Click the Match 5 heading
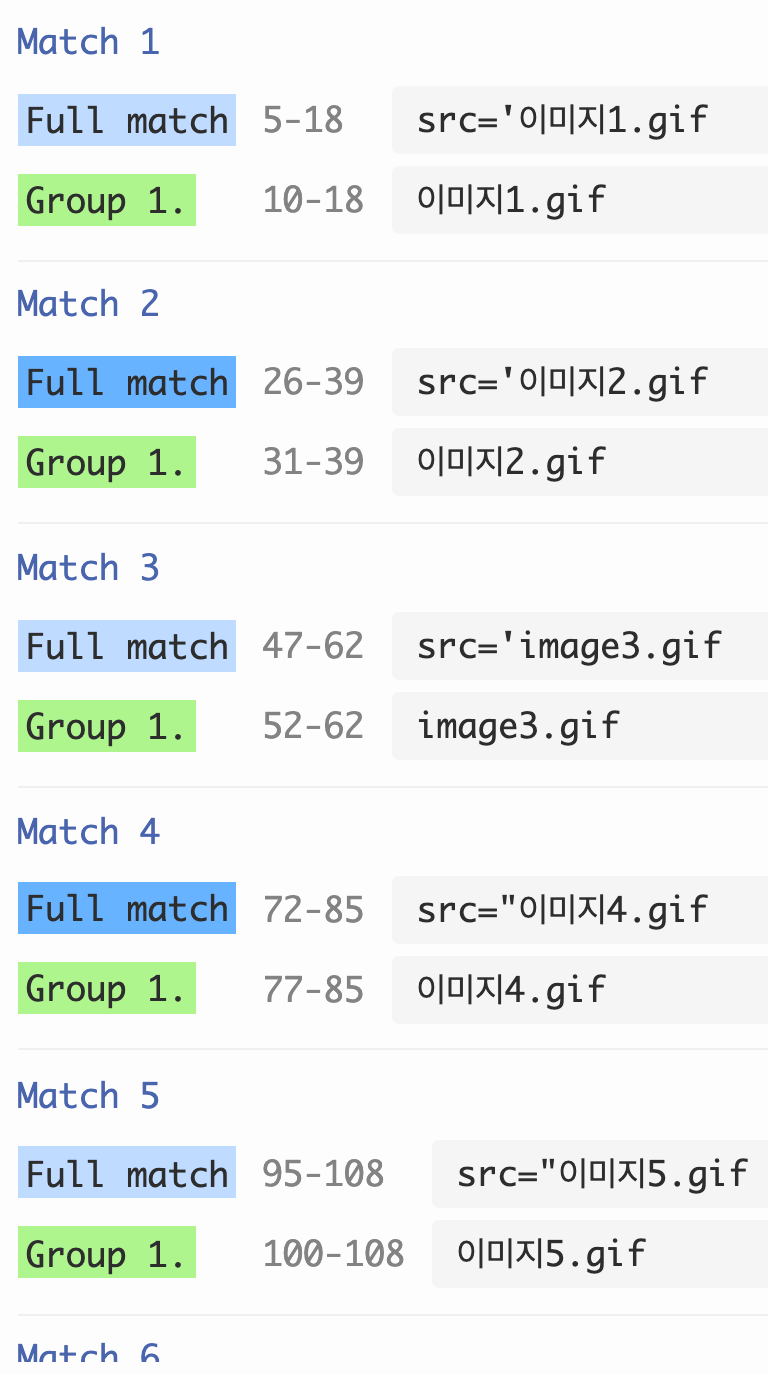 click(x=88, y=1096)
